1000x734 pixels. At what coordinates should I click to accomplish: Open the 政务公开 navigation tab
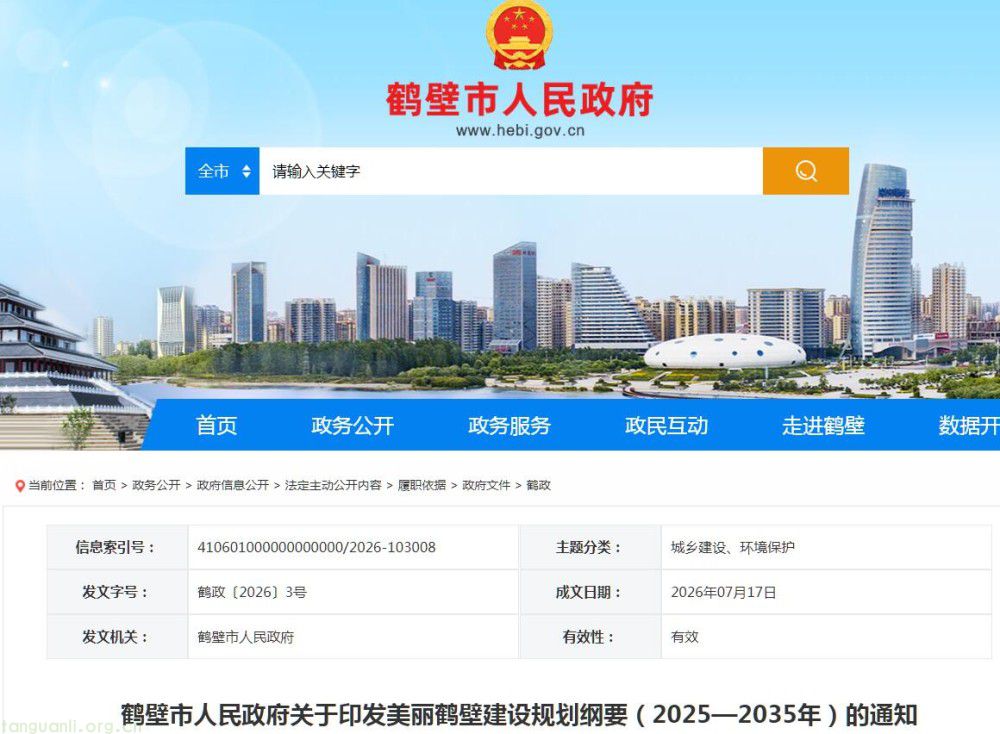(x=352, y=425)
